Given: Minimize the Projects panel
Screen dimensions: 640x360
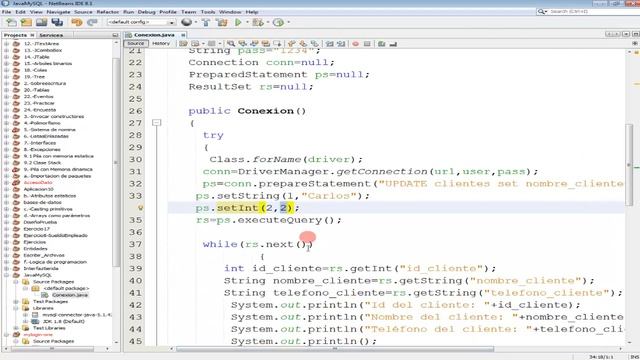Looking at the screenshot, I should pos(115,35).
